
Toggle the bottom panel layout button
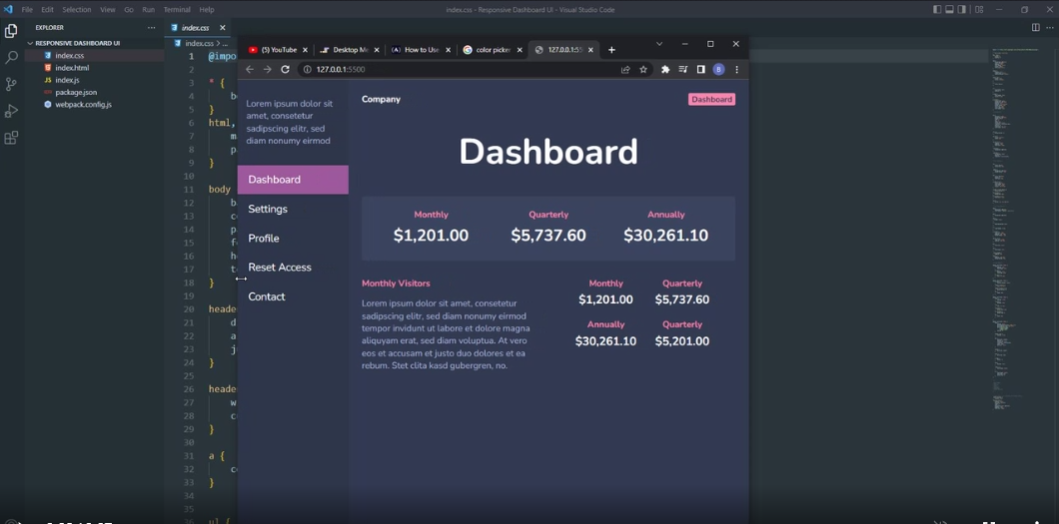(949, 10)
